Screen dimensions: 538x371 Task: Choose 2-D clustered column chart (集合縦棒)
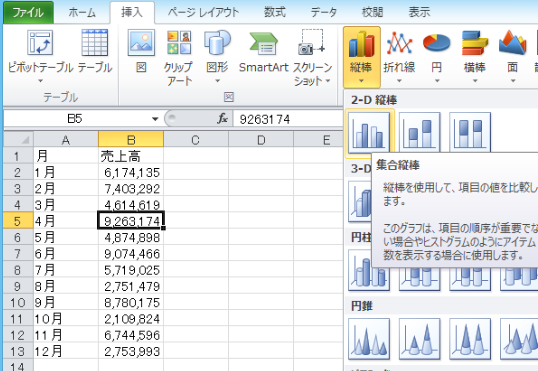(x=369, y=132)
